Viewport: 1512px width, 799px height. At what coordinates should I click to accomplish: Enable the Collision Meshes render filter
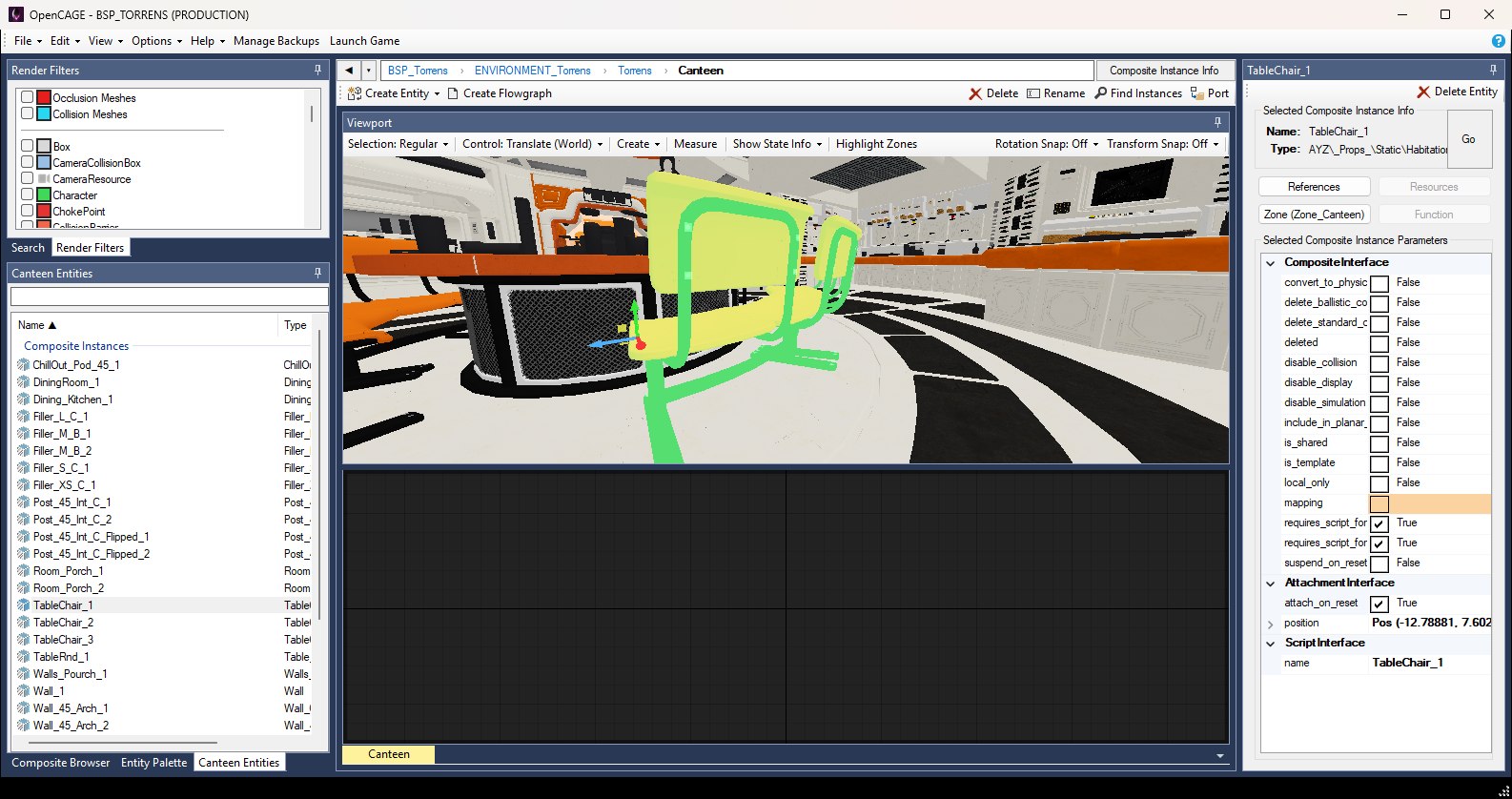[x=28, y=113]
